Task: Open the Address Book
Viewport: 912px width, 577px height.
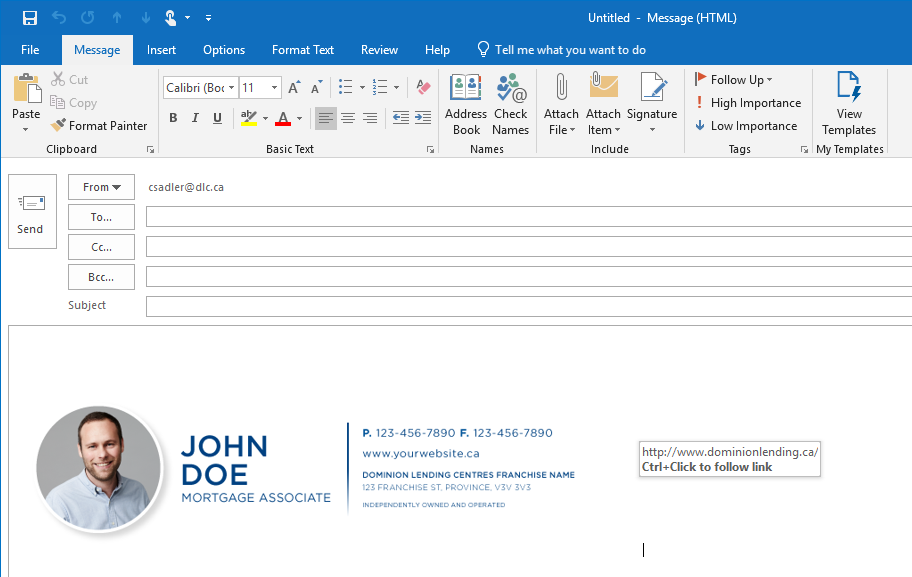Action: coord(466,105)
